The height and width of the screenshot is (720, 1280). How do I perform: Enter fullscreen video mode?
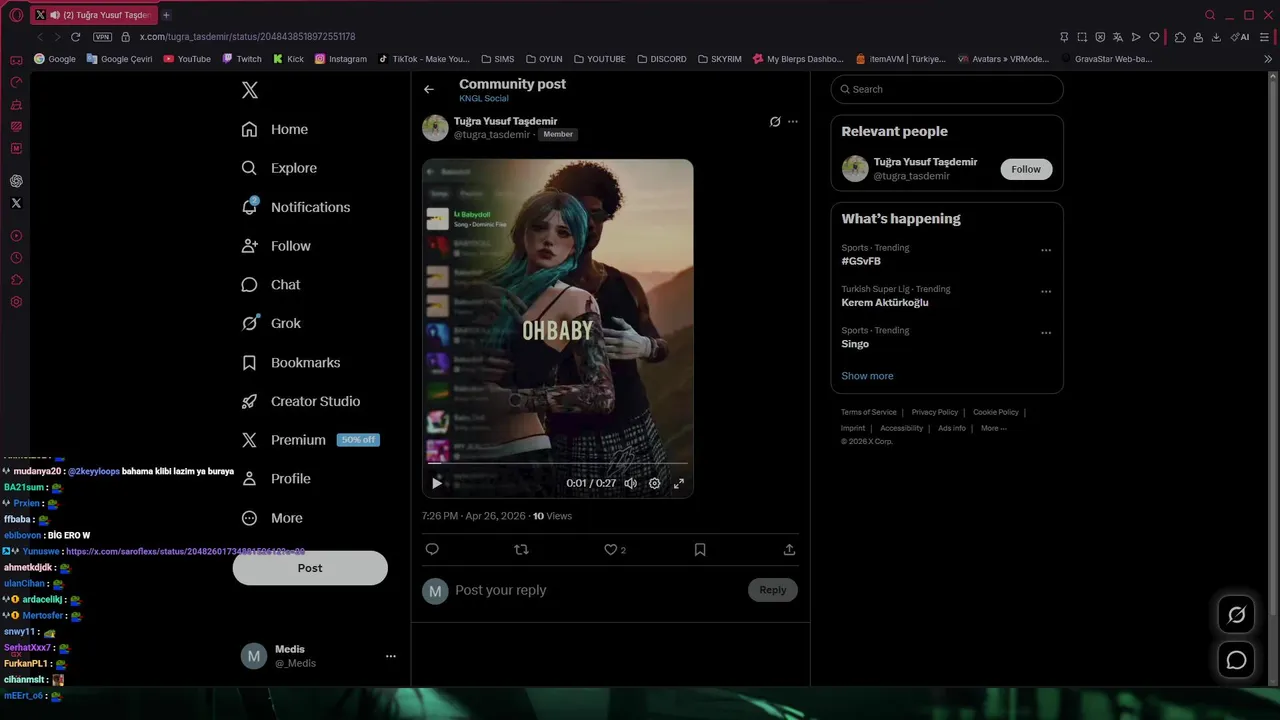679,483
